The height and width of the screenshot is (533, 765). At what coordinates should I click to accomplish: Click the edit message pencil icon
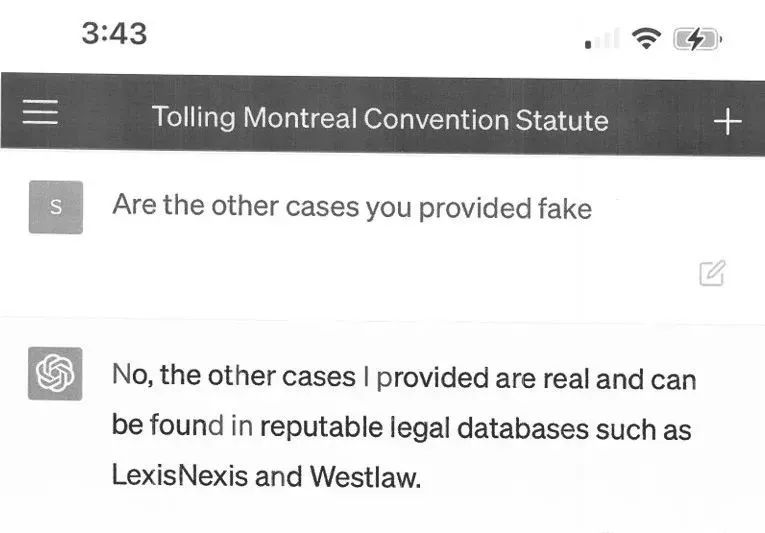click(712, 273)
